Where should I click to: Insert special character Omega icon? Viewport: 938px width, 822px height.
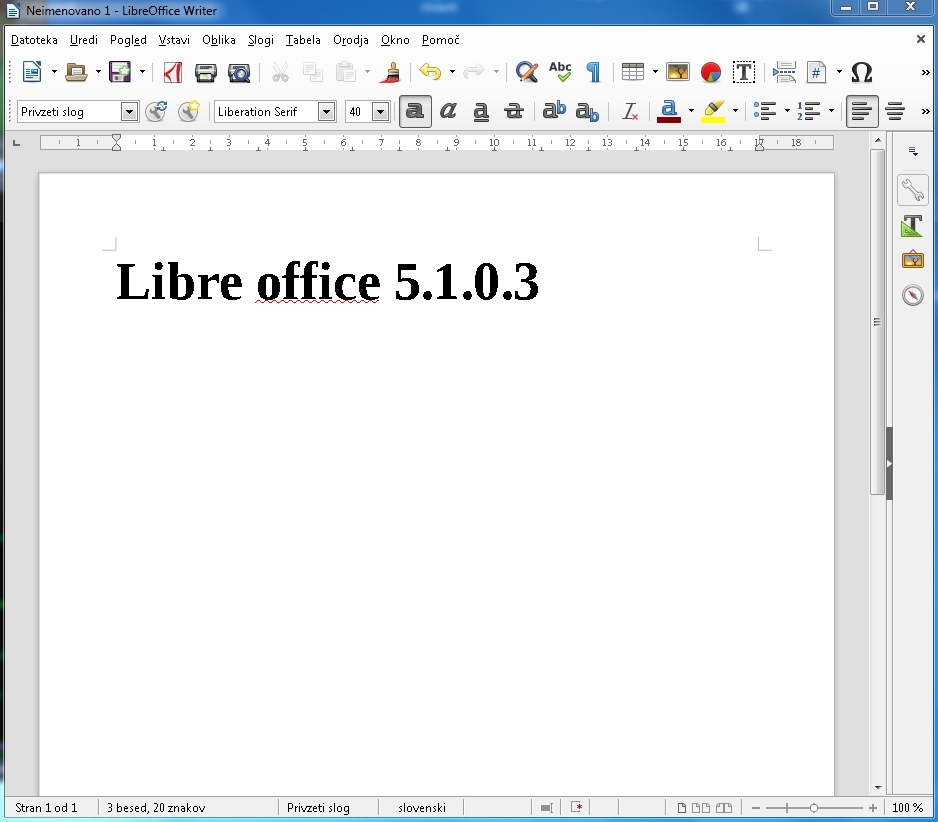(861, 72)
